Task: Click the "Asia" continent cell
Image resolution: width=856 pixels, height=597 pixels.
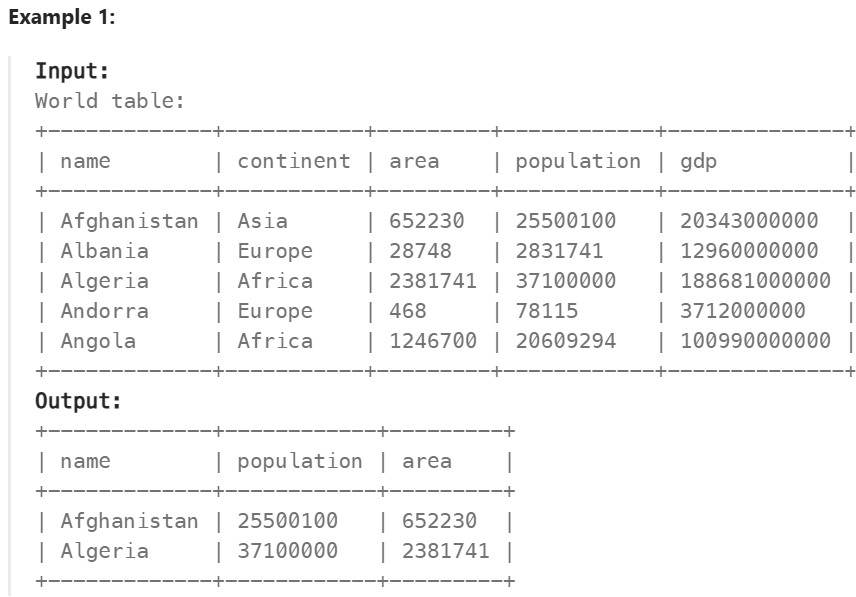Action: point(262,221)
